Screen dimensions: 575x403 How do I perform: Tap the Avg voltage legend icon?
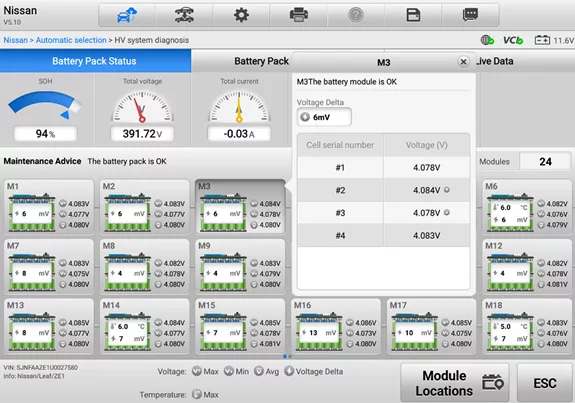[x=259, y=371]
